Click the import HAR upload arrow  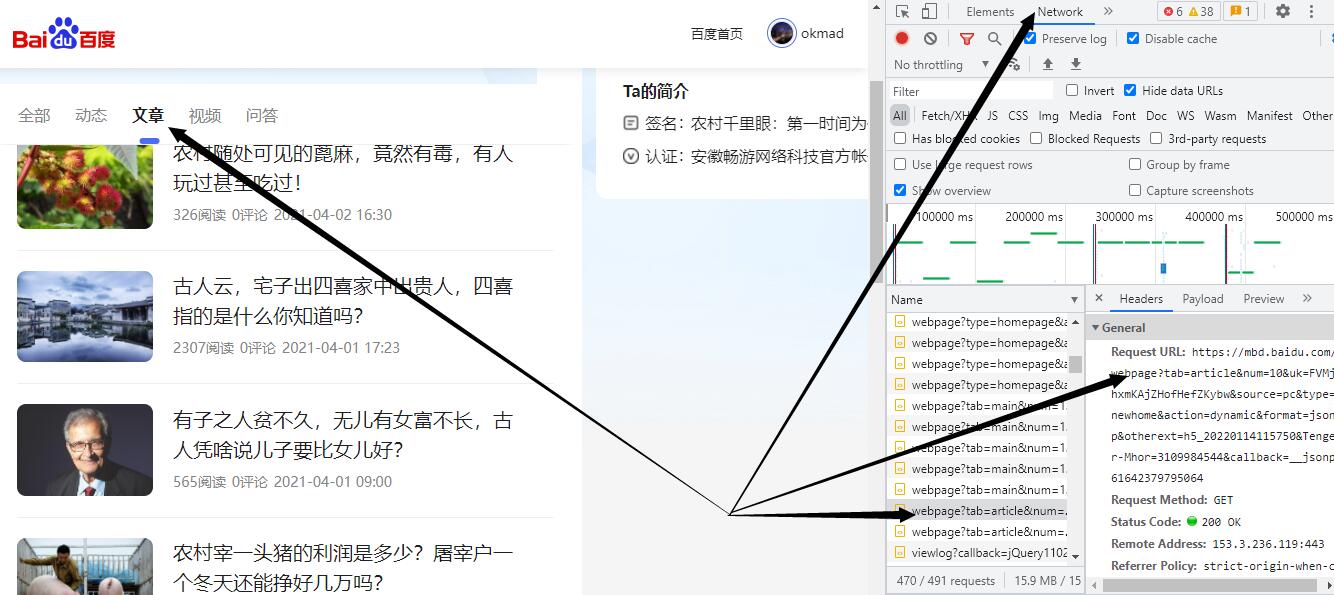coord(1047,64)
